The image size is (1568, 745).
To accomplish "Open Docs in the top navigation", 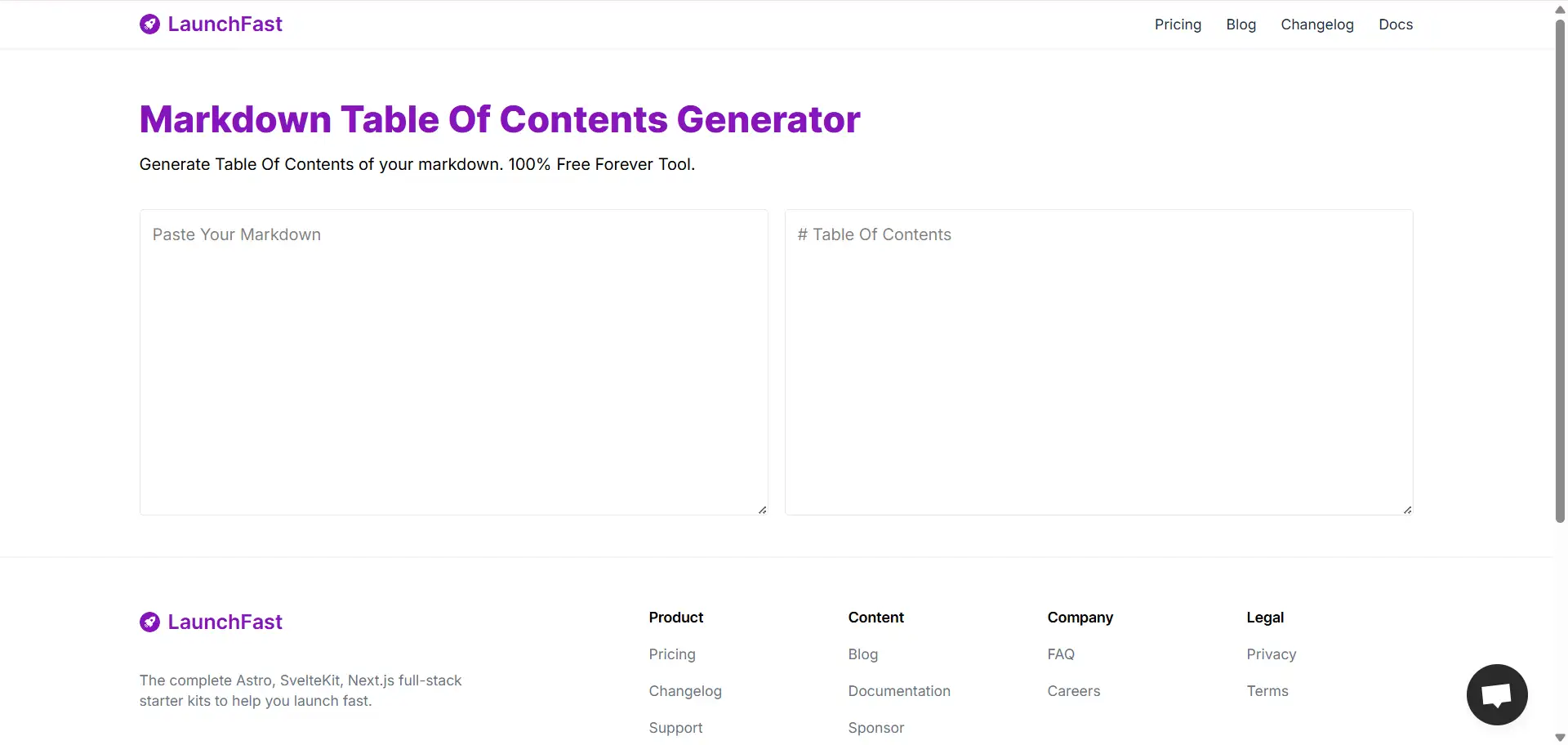I will click(x=1395, y=25).
